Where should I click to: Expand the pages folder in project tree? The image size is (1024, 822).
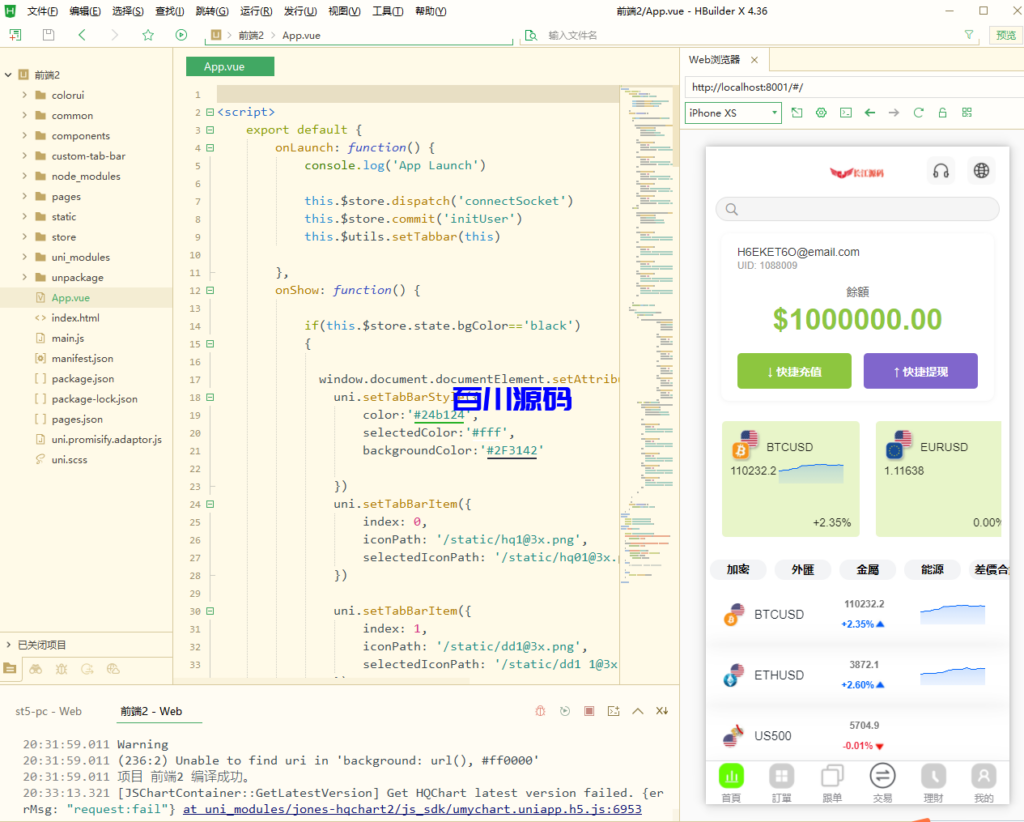[x=25, y=197]
